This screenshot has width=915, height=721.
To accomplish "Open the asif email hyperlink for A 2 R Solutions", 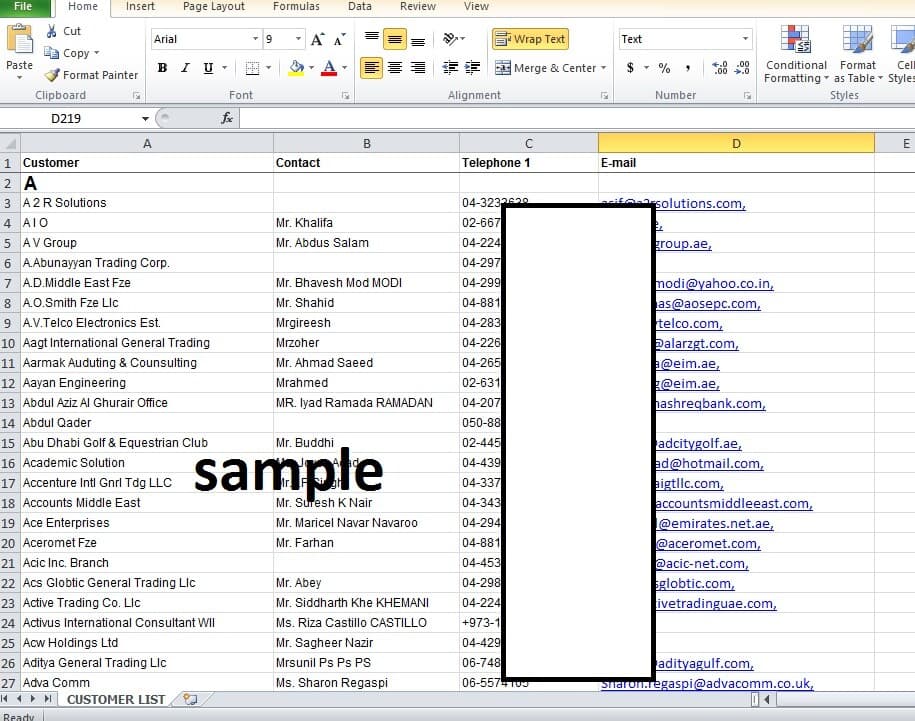I will (x=690, y=202).
